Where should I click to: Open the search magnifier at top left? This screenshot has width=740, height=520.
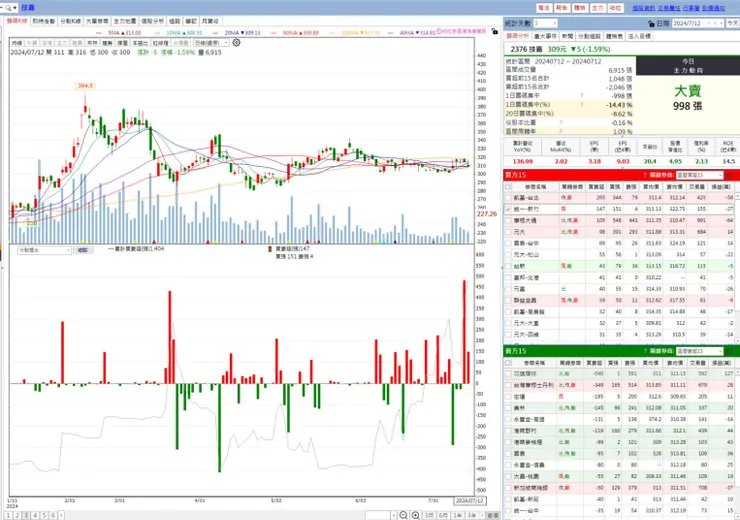point(9,8)
